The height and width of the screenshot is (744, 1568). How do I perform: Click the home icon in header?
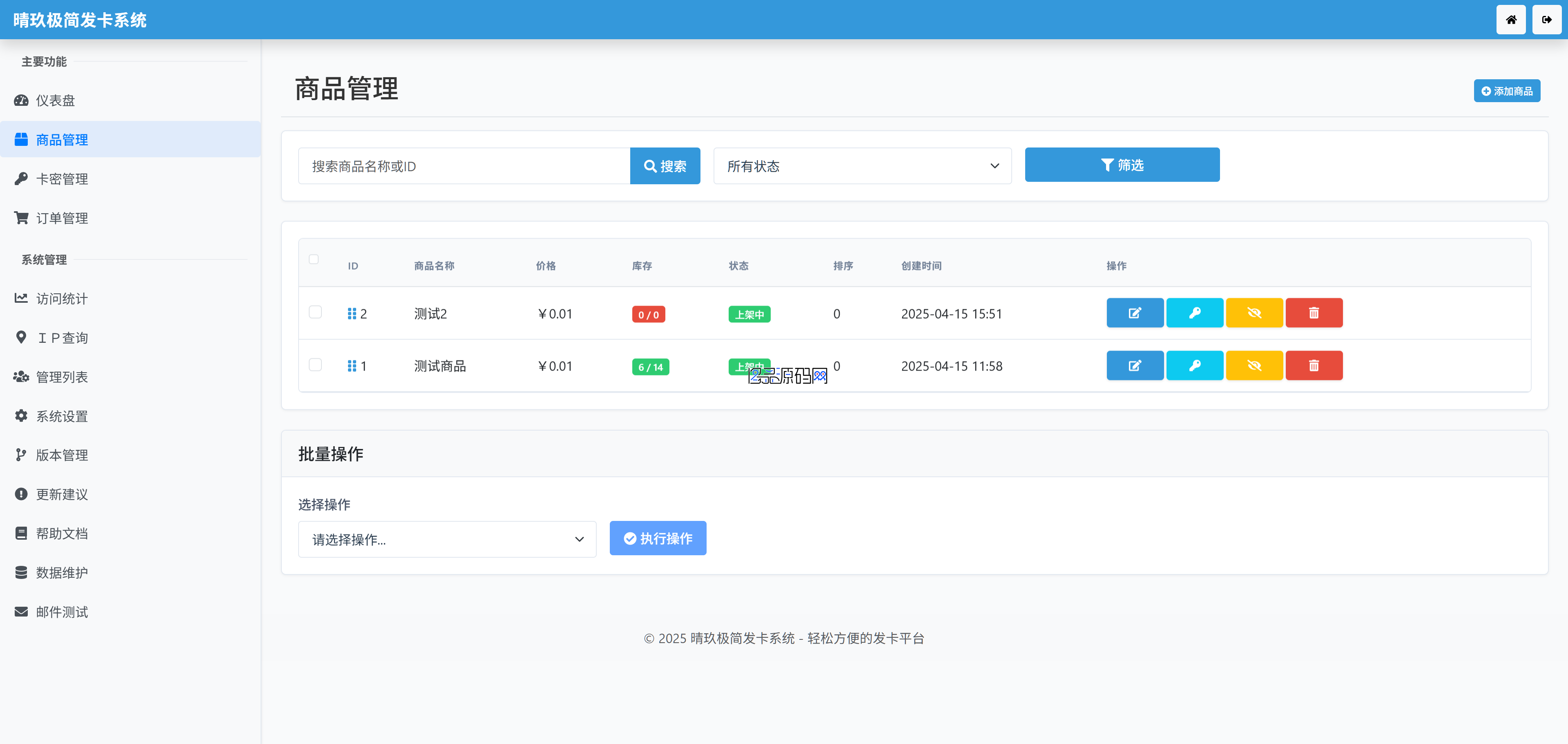(x=1511, y=20)
